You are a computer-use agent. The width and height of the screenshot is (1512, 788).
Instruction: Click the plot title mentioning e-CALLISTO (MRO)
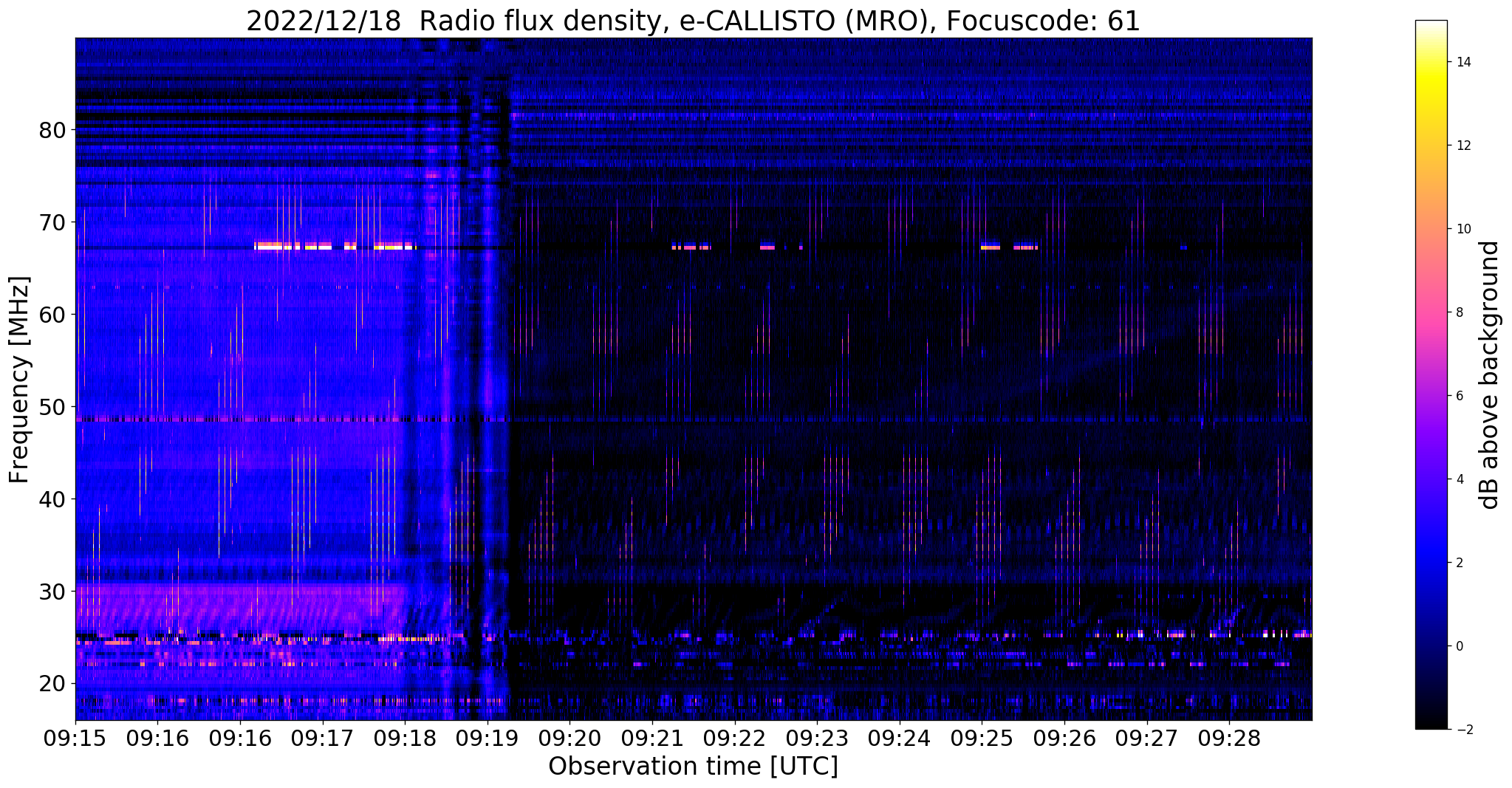693,21
